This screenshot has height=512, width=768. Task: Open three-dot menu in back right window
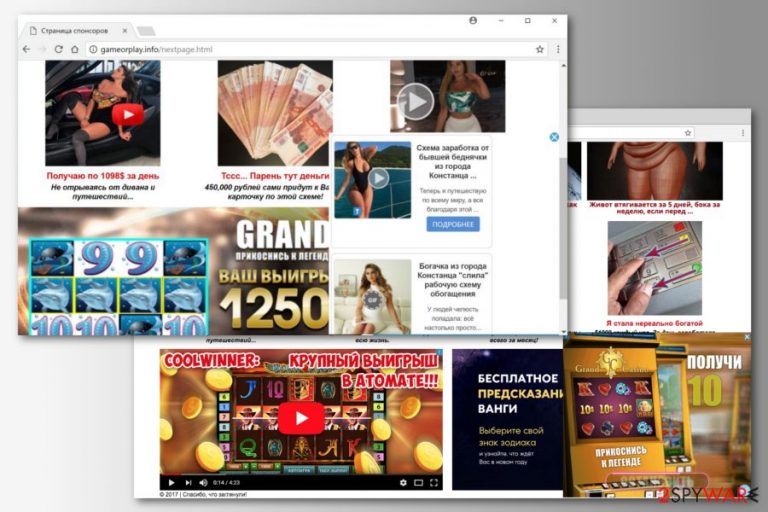pyautogui.click(x=743, y=133)
